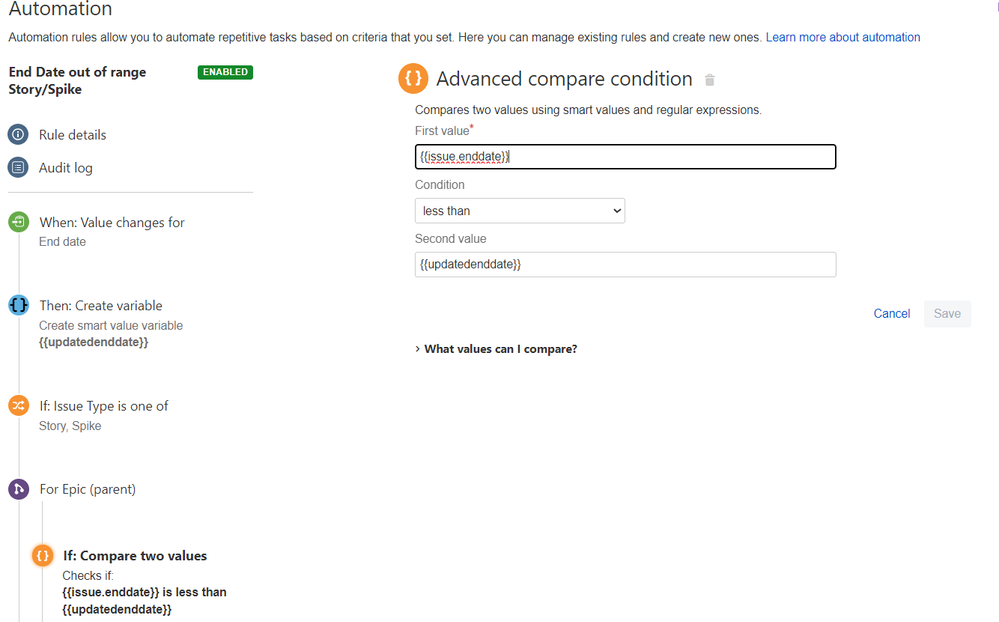Expand What values can I compare section
This screenshot has height=622, width=999.
(496, 349)
